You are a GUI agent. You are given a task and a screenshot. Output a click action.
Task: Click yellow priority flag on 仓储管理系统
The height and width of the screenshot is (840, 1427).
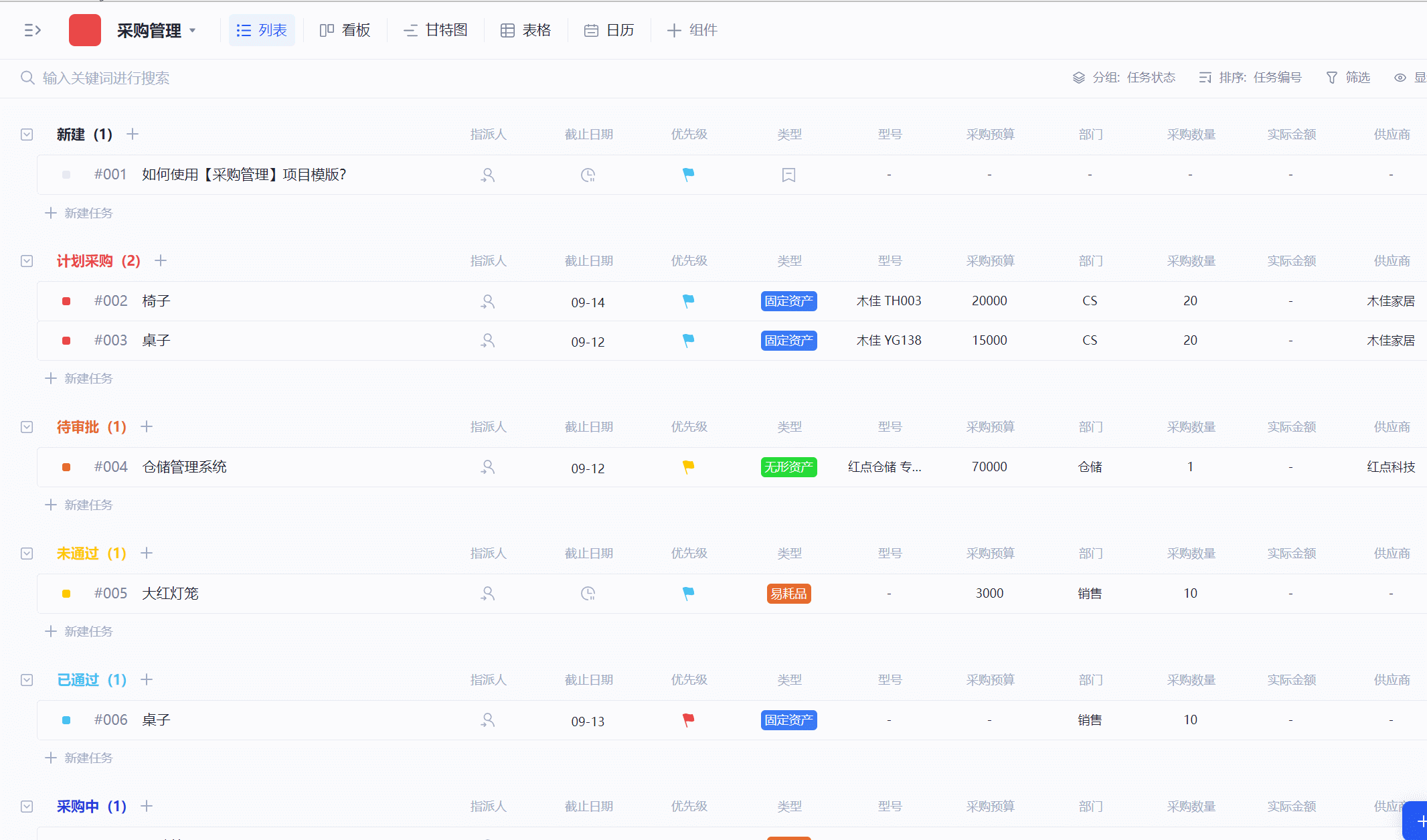tap(688, 467)
